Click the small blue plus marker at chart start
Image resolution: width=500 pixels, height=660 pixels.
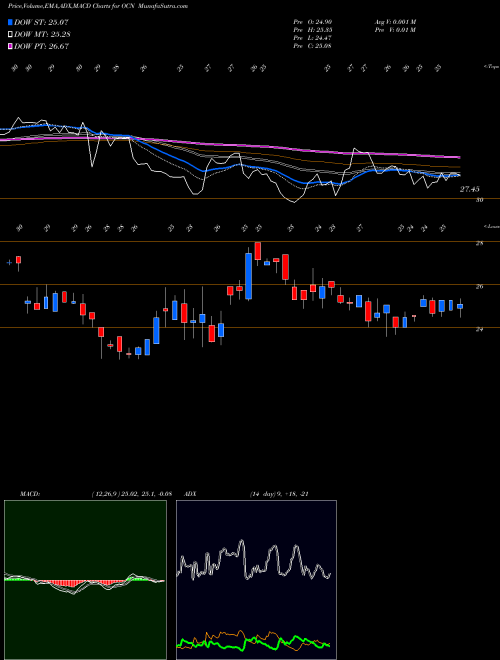pos(9,263)
